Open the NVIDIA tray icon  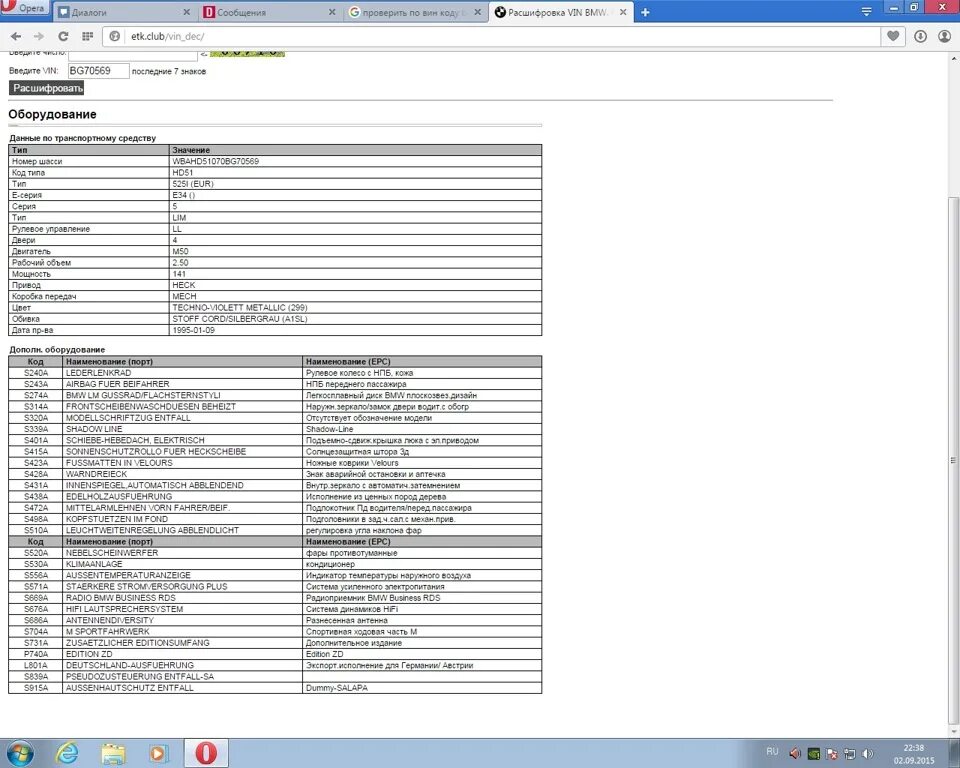click(814, 754)
